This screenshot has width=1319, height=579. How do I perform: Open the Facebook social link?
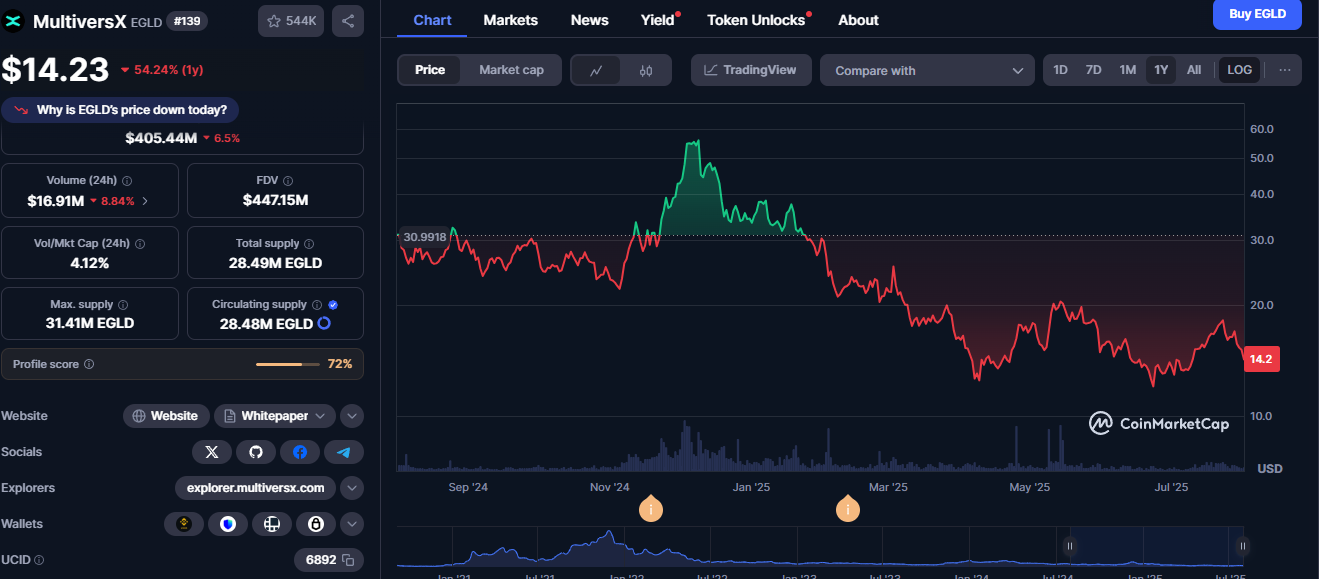299,452
